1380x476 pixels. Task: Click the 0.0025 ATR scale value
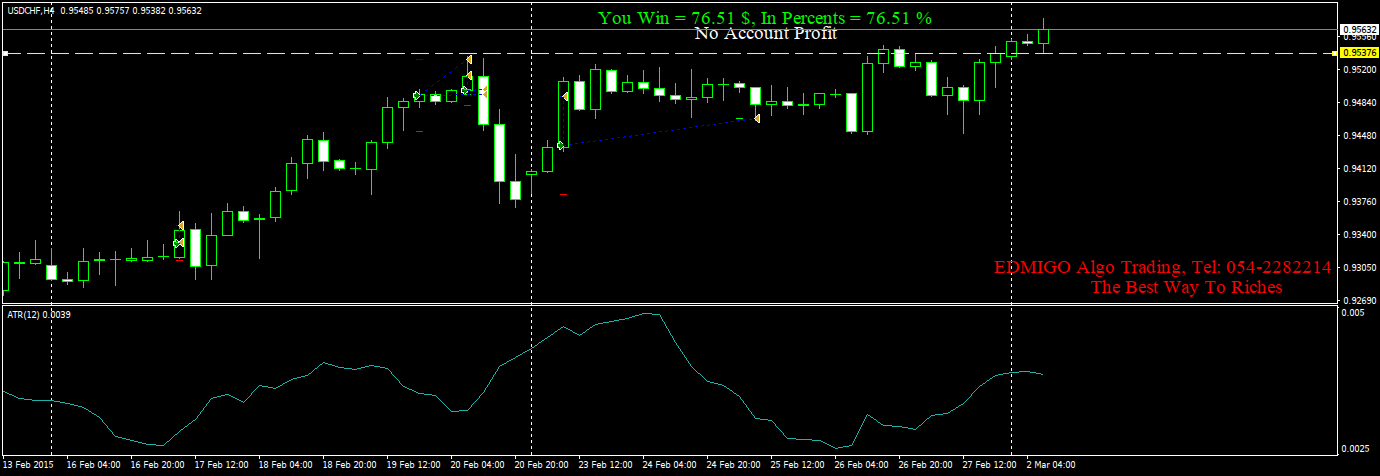point(1355,448)
